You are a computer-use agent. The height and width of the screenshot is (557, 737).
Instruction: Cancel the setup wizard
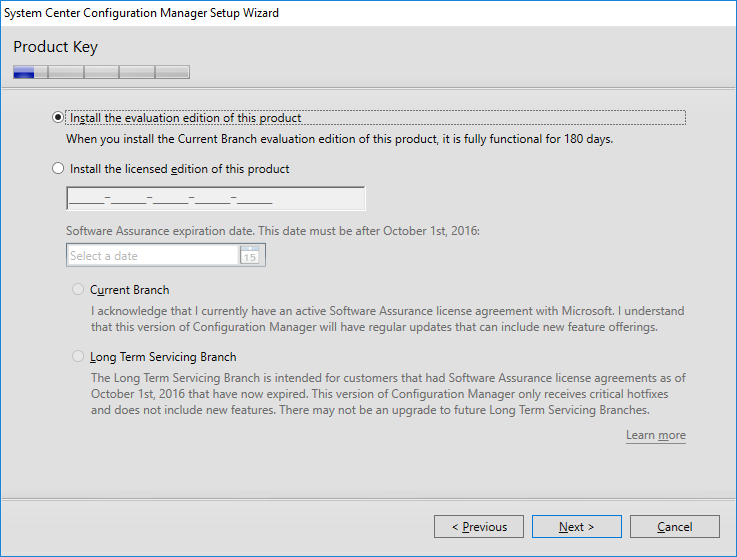674,526
